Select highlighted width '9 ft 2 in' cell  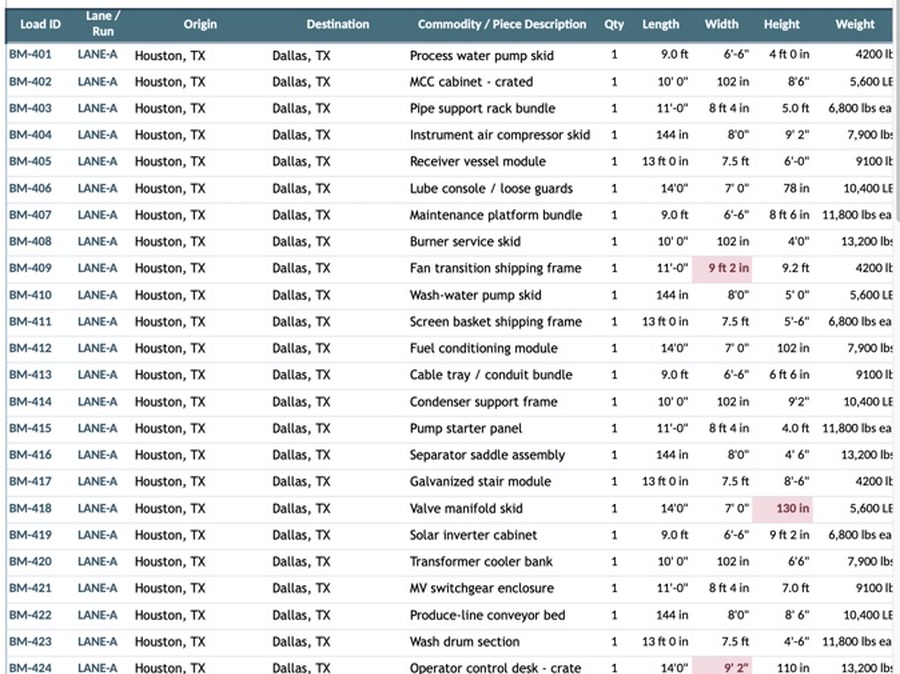pyautogui.click(x=722, y=268)
